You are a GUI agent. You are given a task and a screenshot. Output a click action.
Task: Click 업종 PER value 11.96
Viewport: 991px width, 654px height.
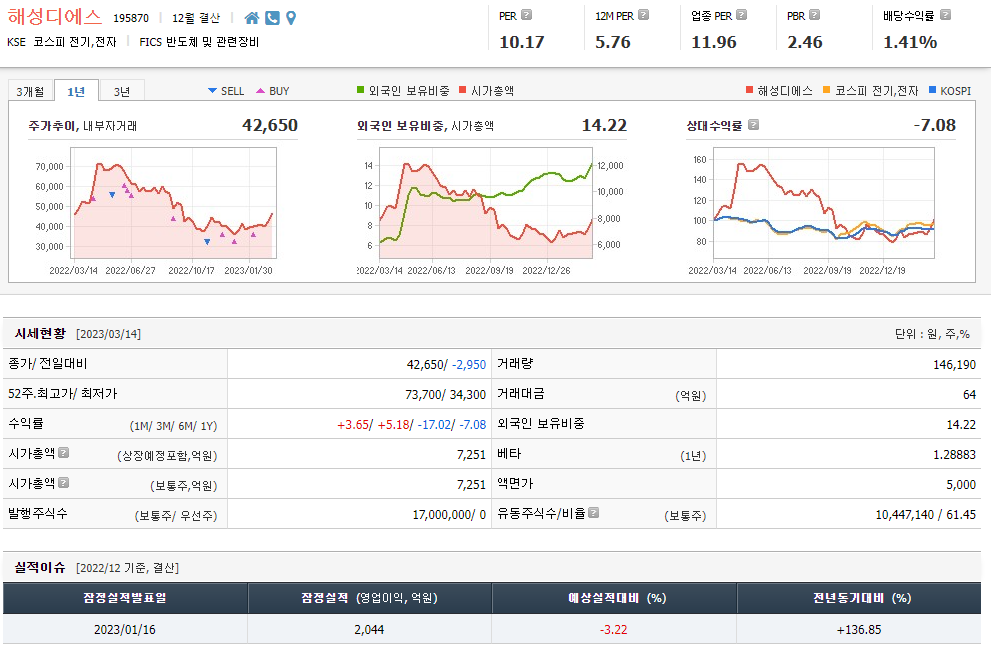[714, 42]
